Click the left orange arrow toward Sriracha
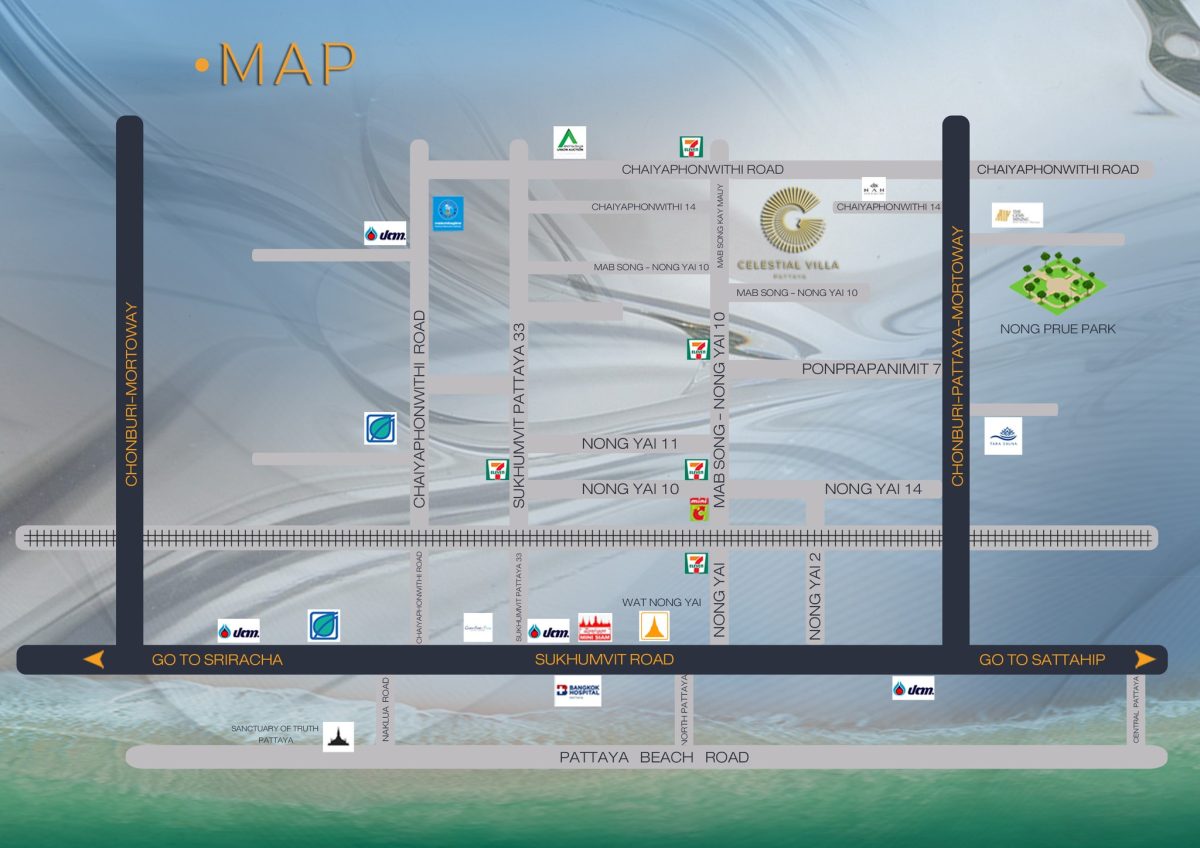This screenshot has width=1200, height=848. 94,659
